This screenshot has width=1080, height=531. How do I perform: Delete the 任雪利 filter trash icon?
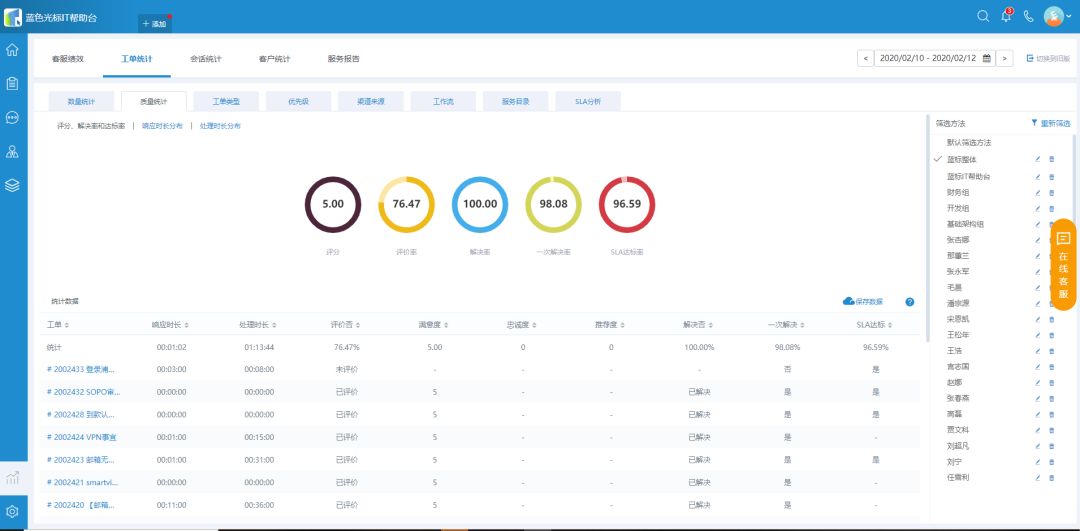coord(1051,477)
